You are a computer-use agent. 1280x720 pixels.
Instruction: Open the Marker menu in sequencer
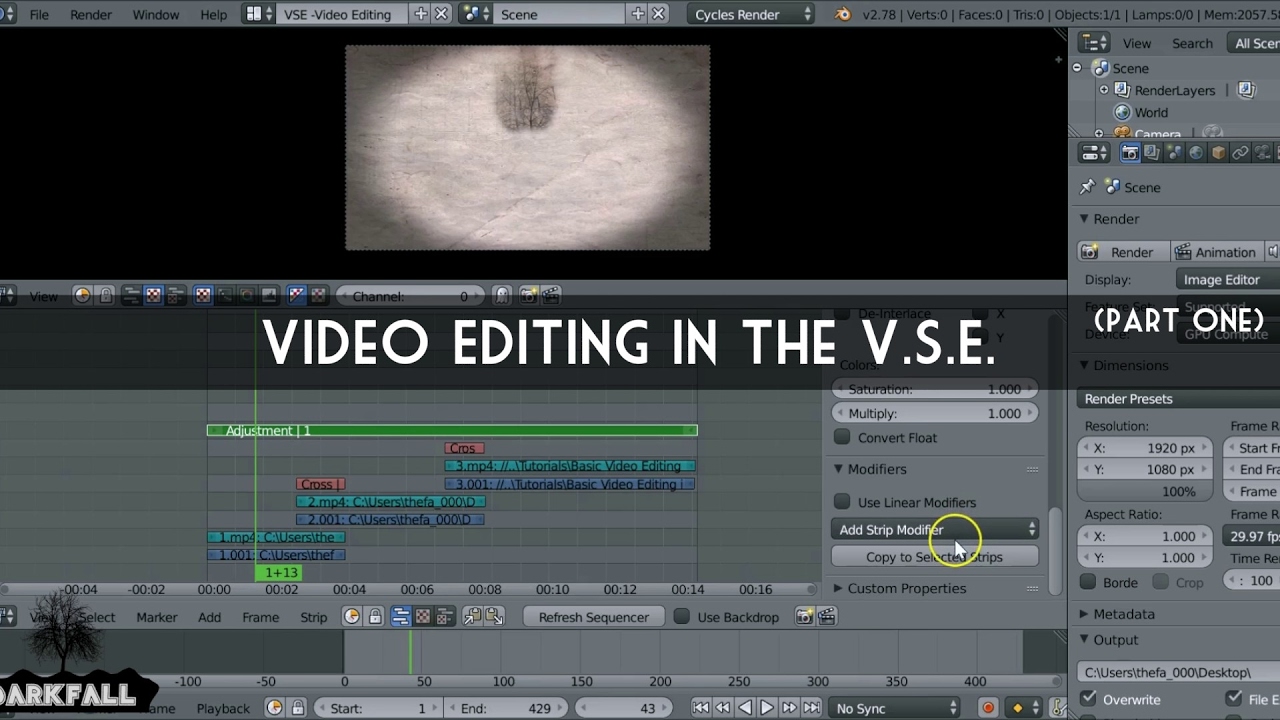[x=157, y=617]
